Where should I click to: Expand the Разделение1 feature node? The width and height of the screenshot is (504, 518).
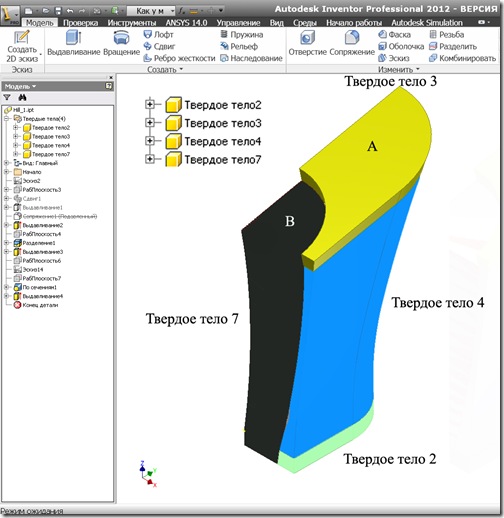pos(6,243)
